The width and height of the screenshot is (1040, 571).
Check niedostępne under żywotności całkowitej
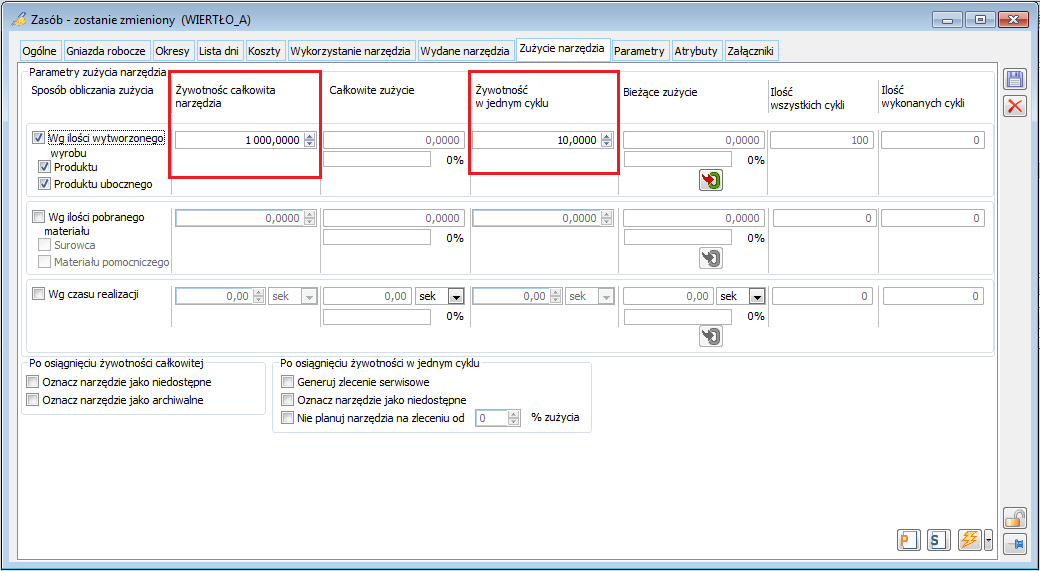[x=32, y=382]
